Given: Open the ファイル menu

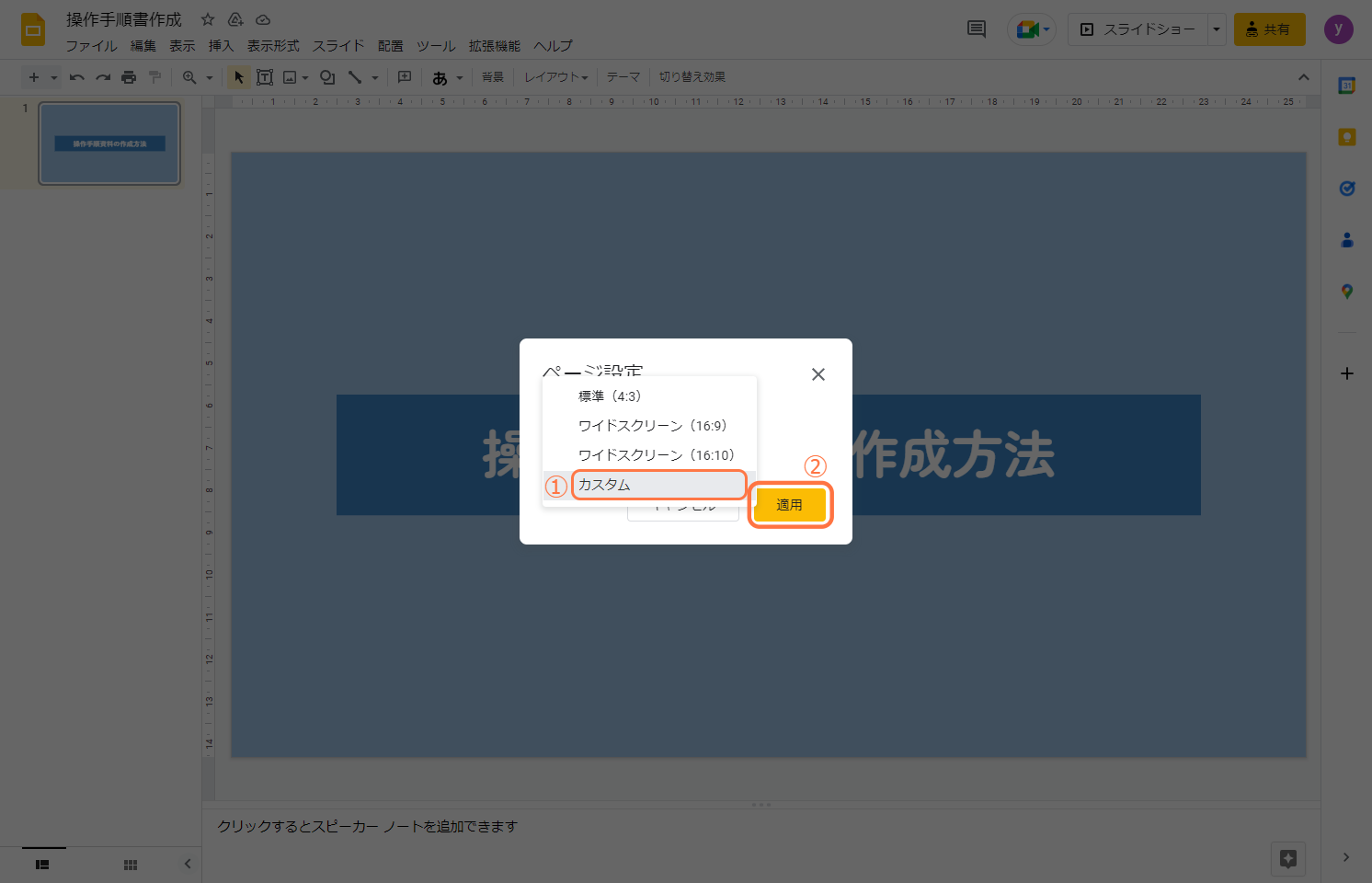Looking at the screenshot, I should (x=91, y=46).
